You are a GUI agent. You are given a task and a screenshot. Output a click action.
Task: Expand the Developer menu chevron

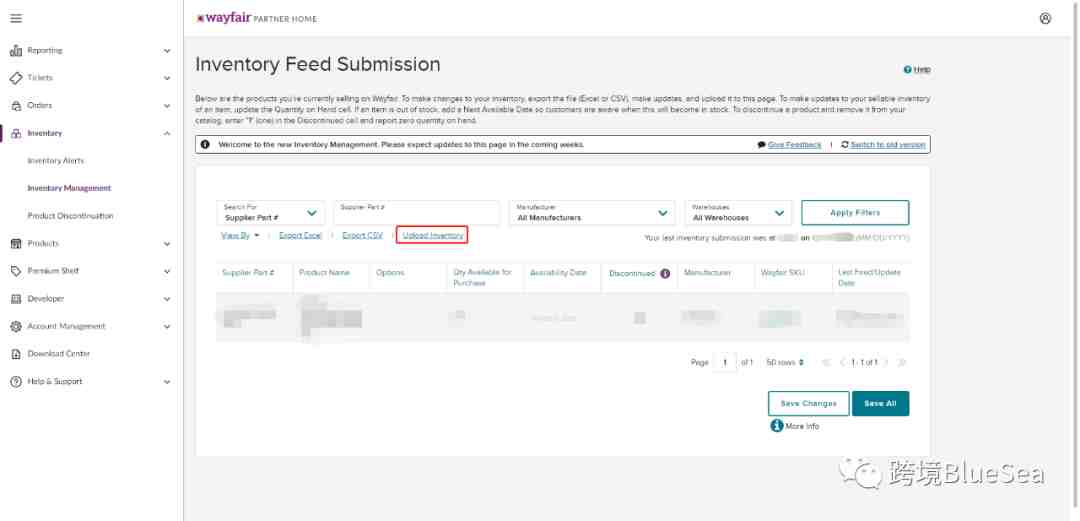pyautogui.click(x=167, y=298)
